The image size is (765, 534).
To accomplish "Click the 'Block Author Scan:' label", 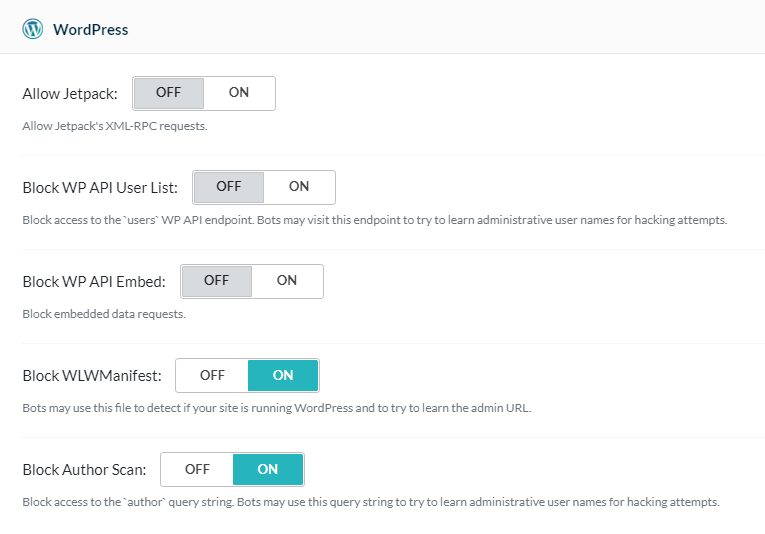I will click(84, 470).
